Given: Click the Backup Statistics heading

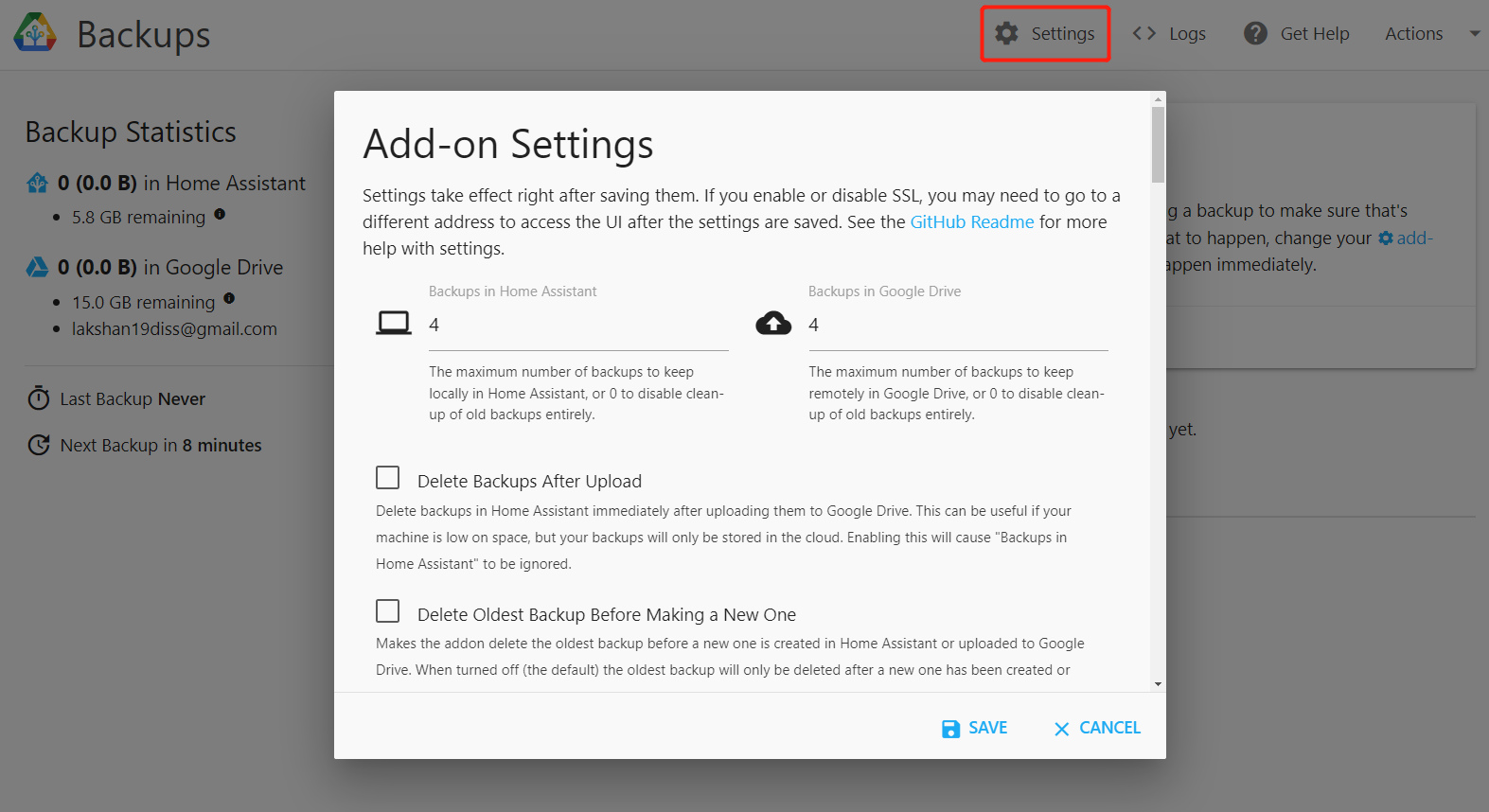Looking at the screenshot, I should 131,132.
